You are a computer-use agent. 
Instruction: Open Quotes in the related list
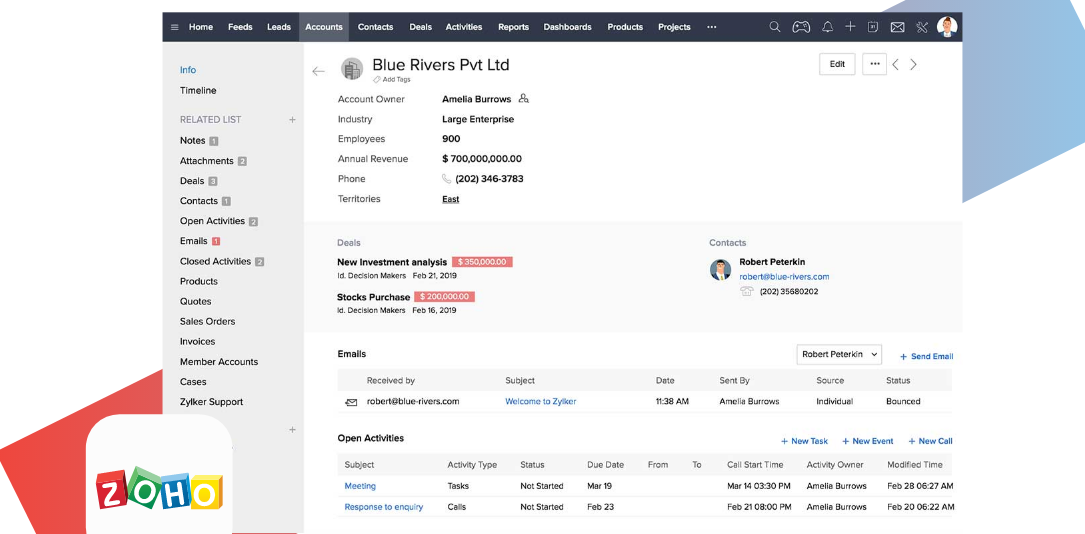coord(195,302)
